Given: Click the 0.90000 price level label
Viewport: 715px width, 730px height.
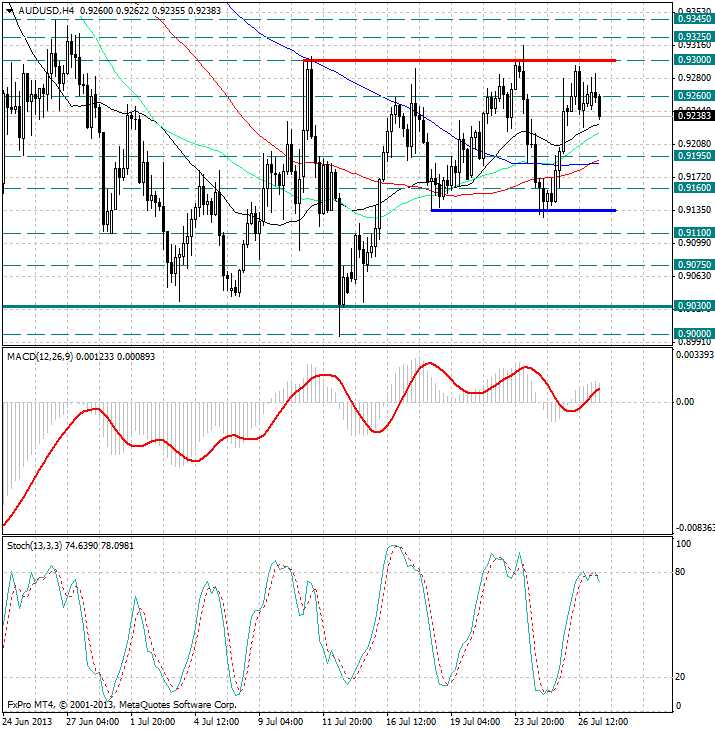Looking at the screenshot, I should pos(694,334).
